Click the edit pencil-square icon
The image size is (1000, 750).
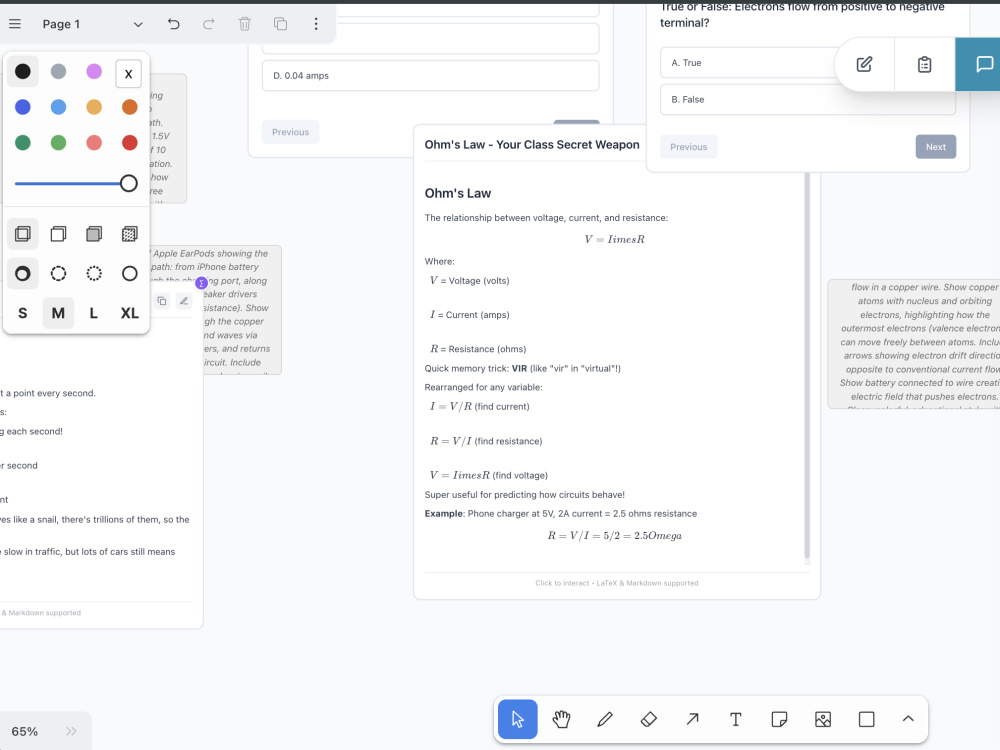click(864, 64)
